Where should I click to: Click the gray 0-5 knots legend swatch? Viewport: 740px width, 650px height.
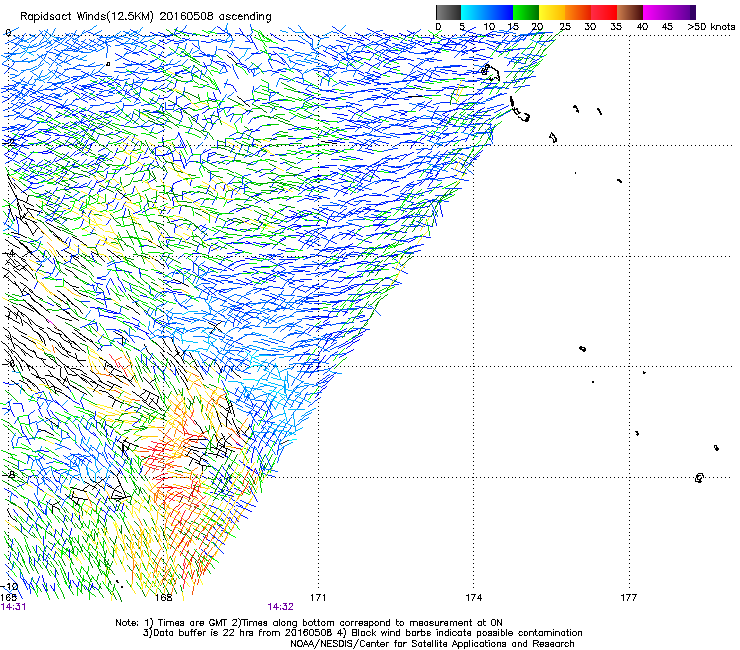448,12
